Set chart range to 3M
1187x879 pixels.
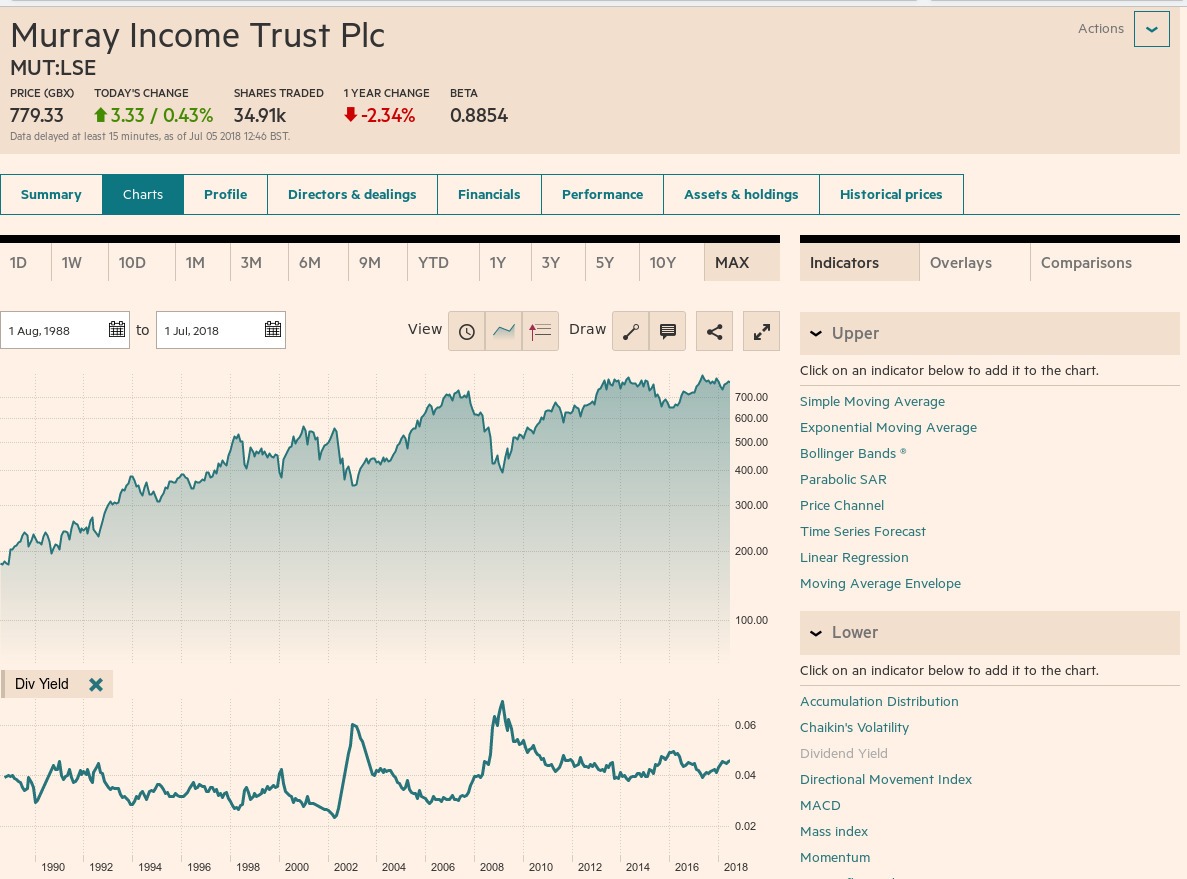pyautogui.click(x=251, y=263)
